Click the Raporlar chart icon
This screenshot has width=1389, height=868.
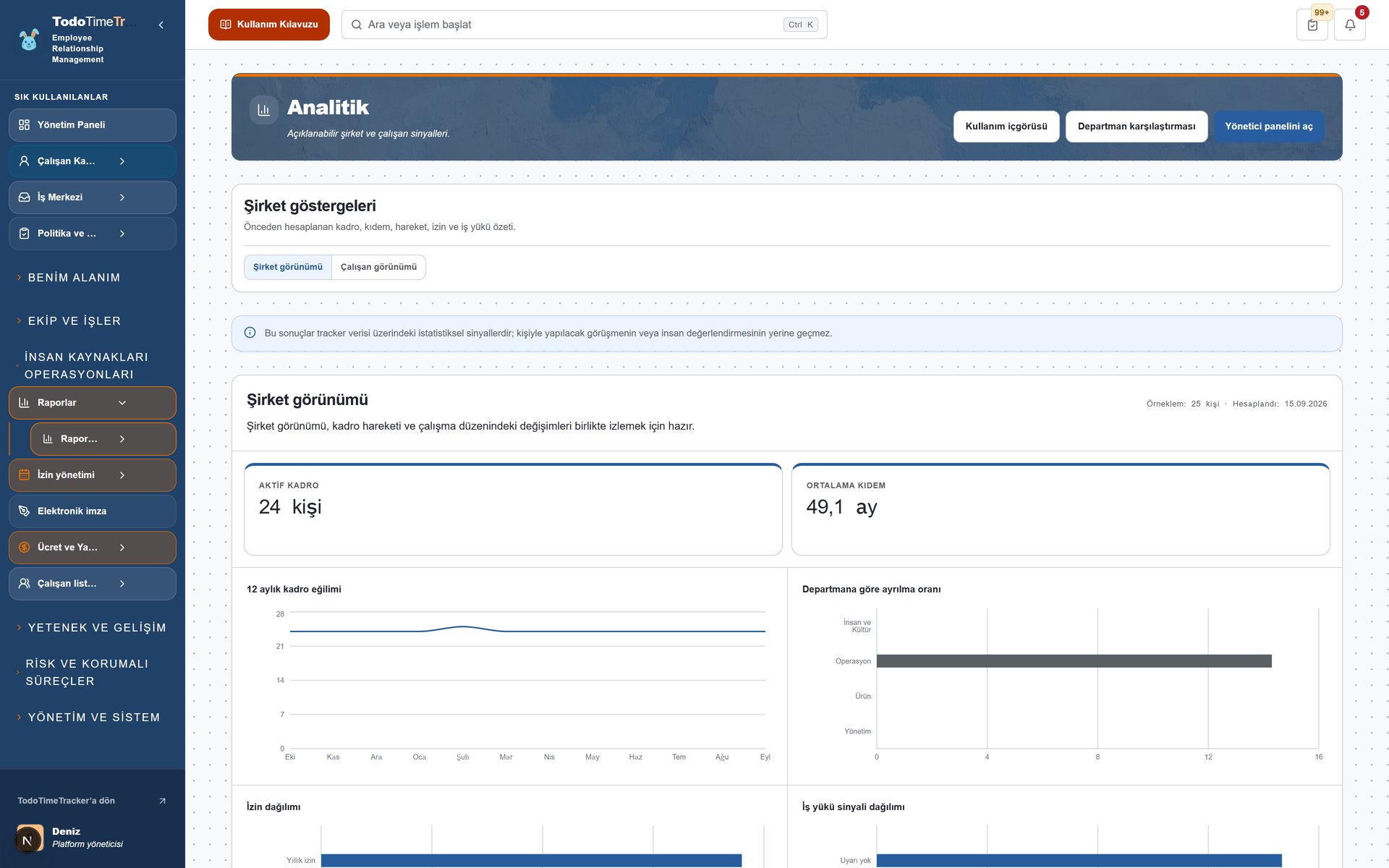pyautogui.click(x=24, y=403)
